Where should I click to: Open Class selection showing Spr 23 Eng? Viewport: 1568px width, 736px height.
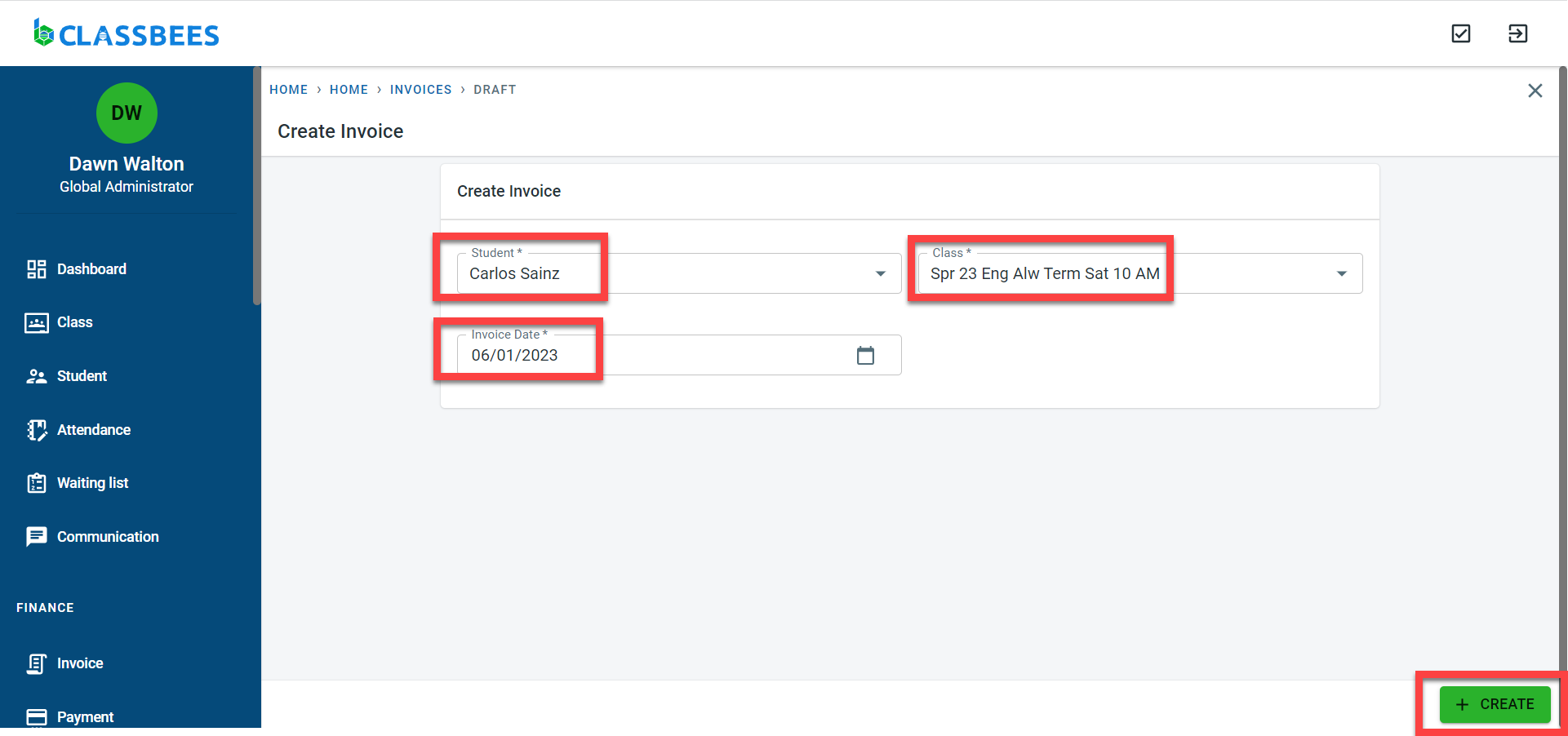coord(1045,274)
